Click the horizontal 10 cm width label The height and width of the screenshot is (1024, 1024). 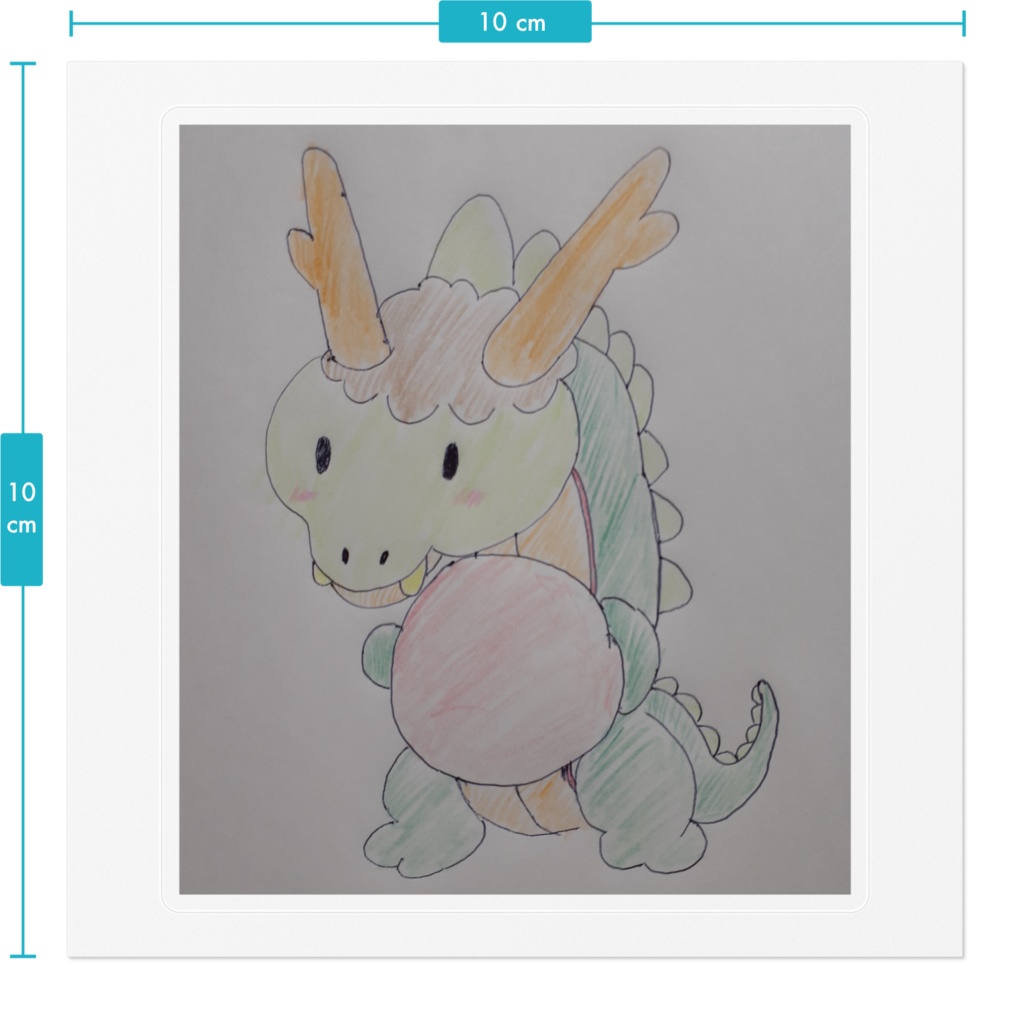point(515,22)
